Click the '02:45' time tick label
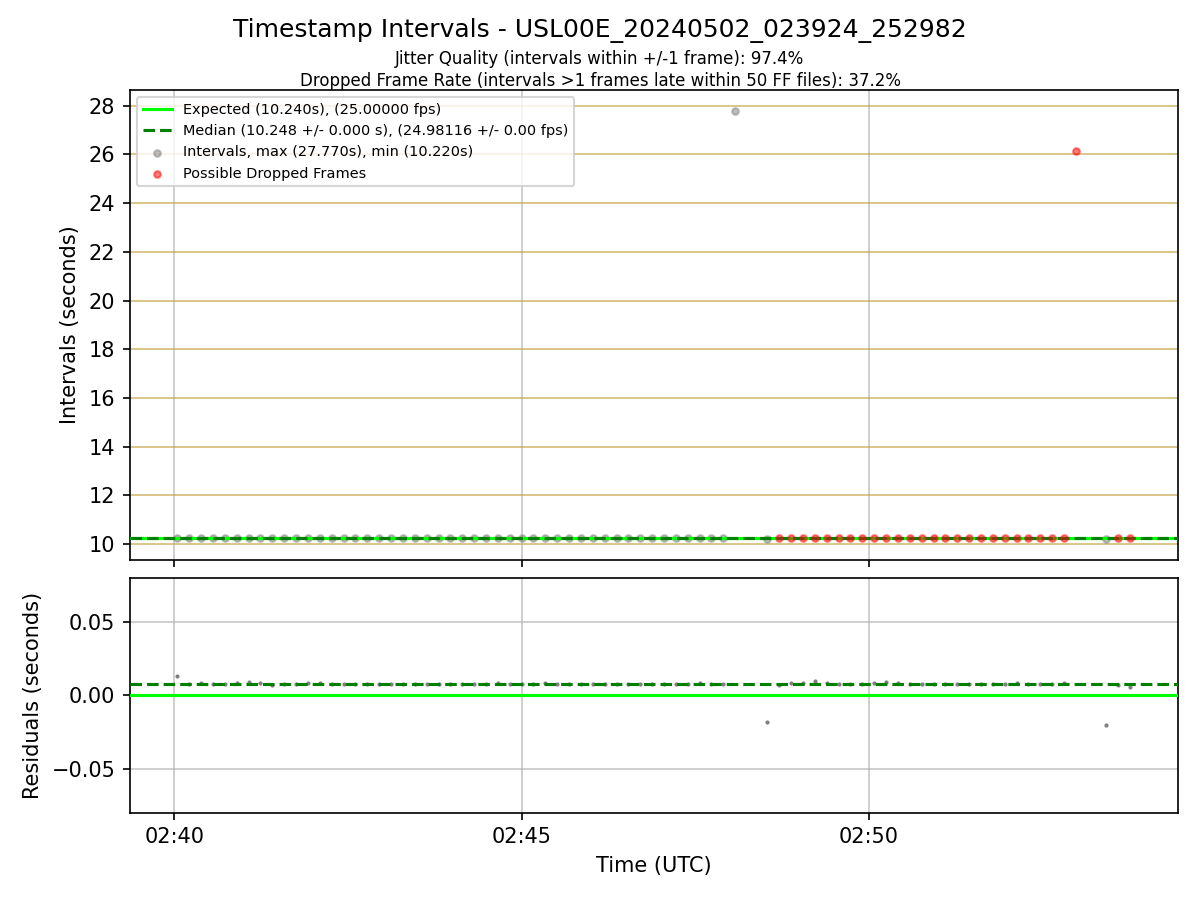 pos(521,835)
